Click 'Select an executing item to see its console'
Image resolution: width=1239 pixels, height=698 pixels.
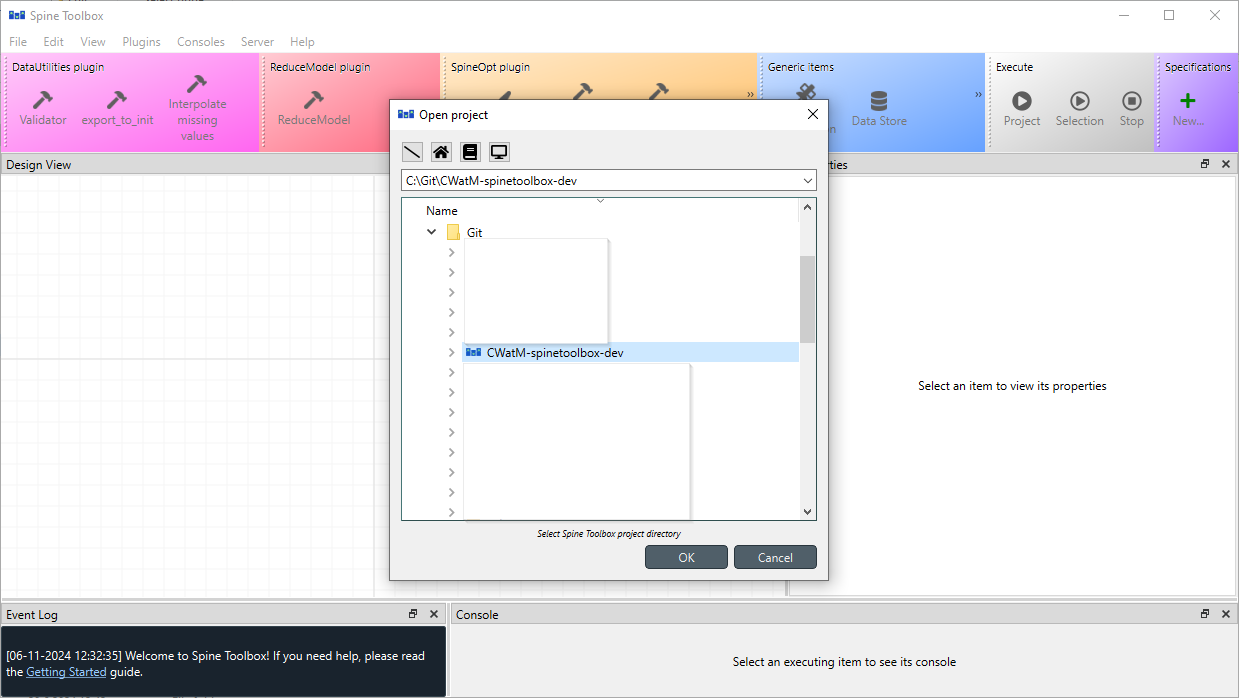pos(844,662)
